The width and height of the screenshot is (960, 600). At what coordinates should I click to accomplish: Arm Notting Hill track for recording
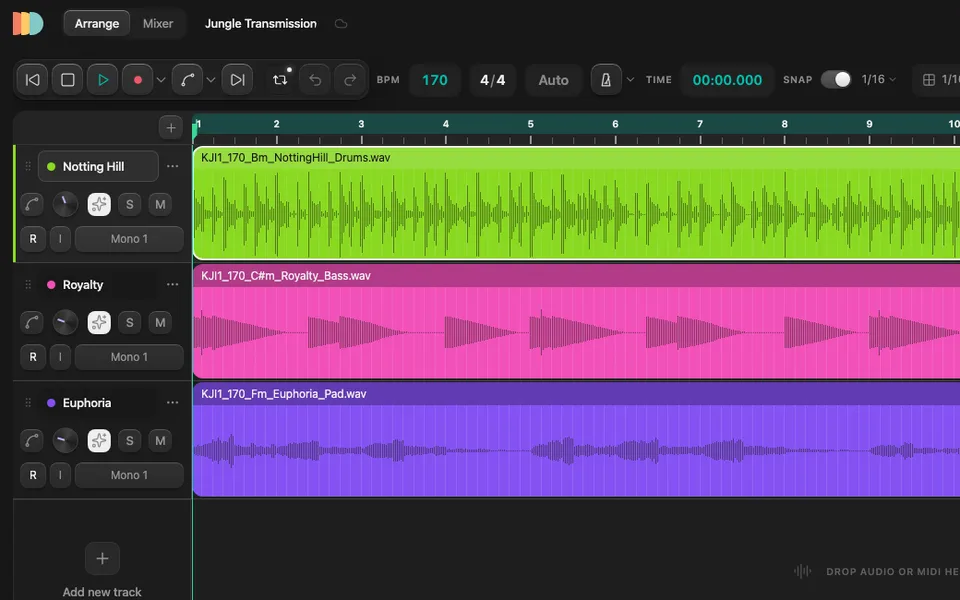click(x=33, y=239)
